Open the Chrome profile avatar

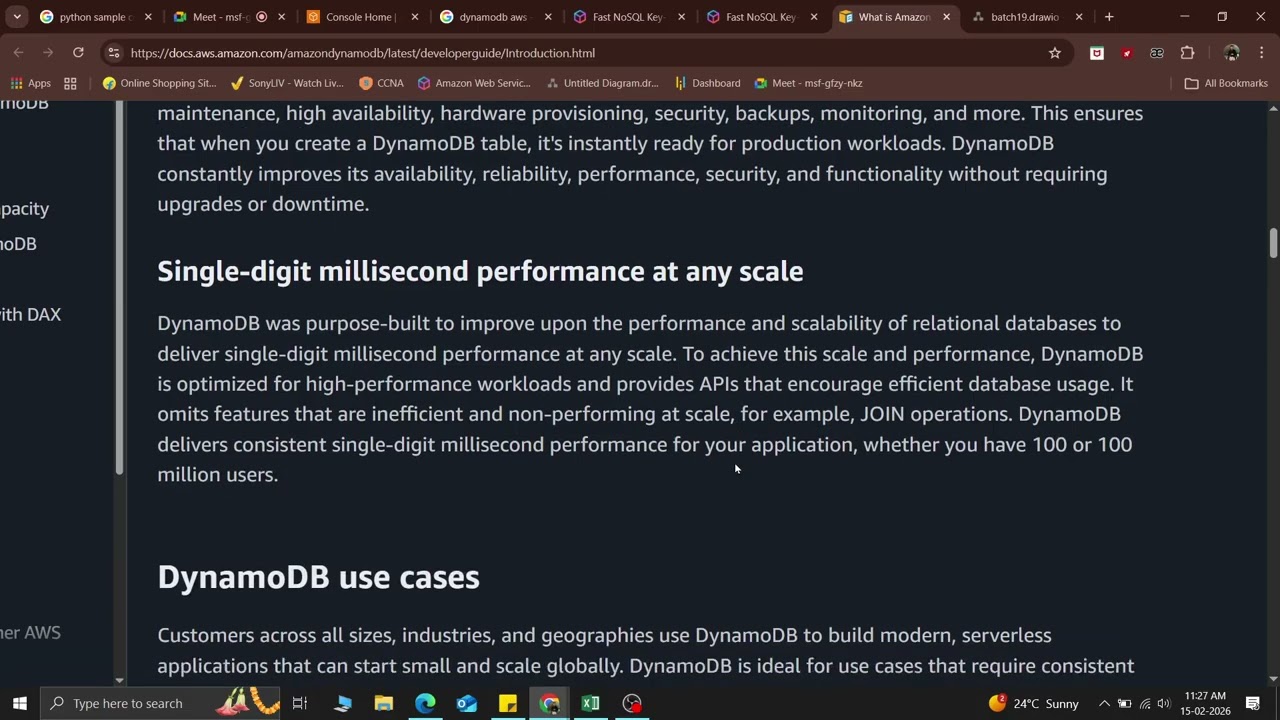(x=1232, y=53)
